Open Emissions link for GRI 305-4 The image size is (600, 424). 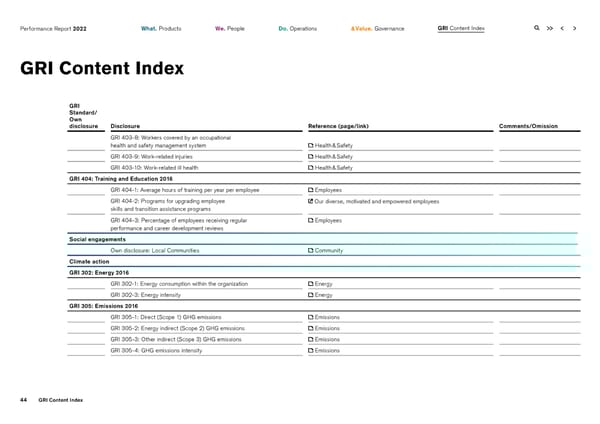click(327, 351)
